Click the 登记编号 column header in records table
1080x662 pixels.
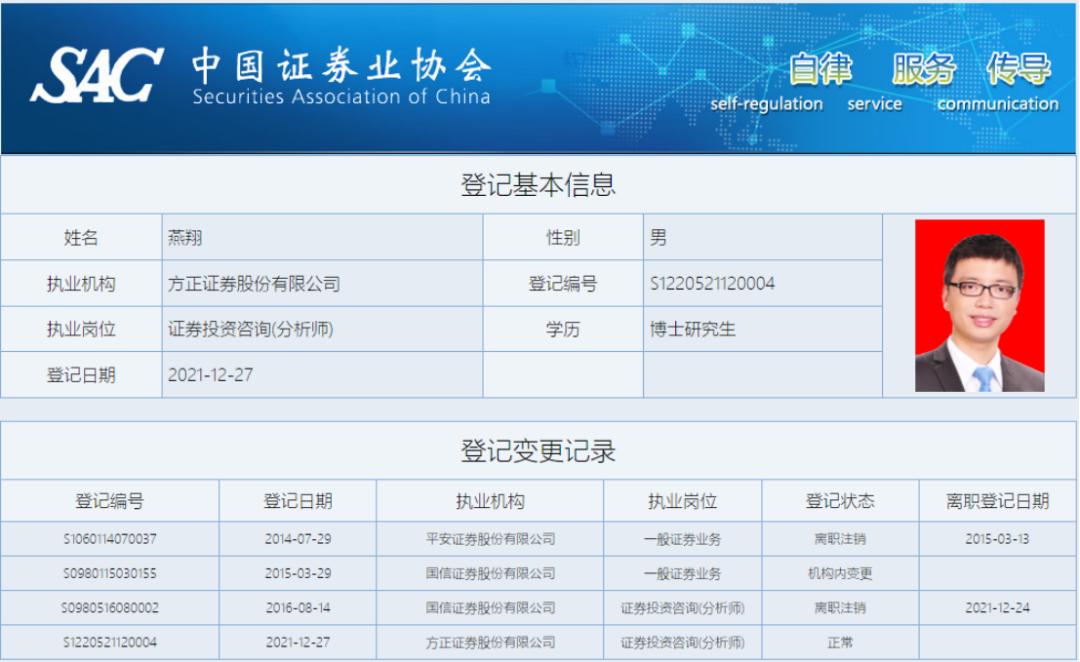(110, 501)
